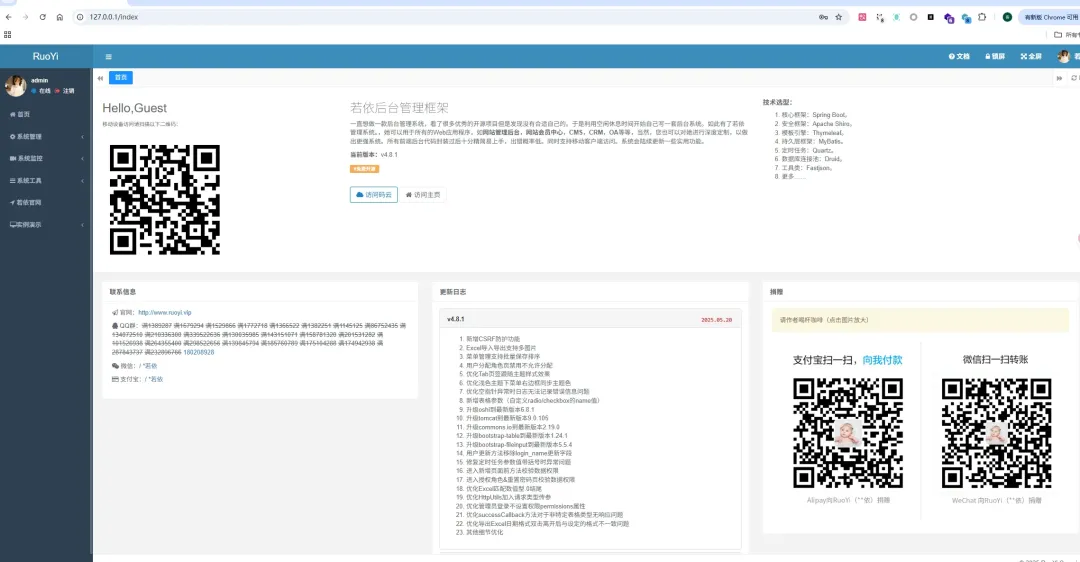Click the 捐赠 panel heading
Viewport: 1080px width, 562px height.
tap(776, 292)
